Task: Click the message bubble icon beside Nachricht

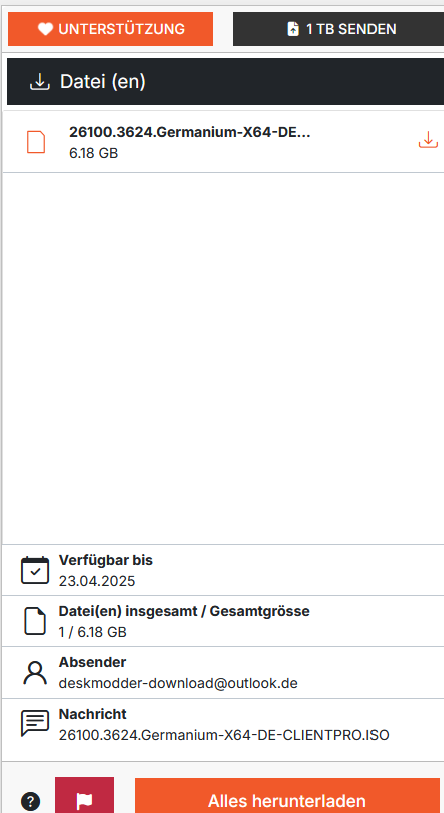Action: click(x=35, y=723)
